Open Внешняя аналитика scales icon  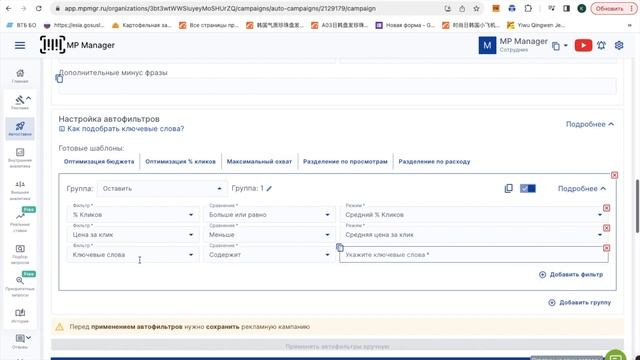point(20,190)
